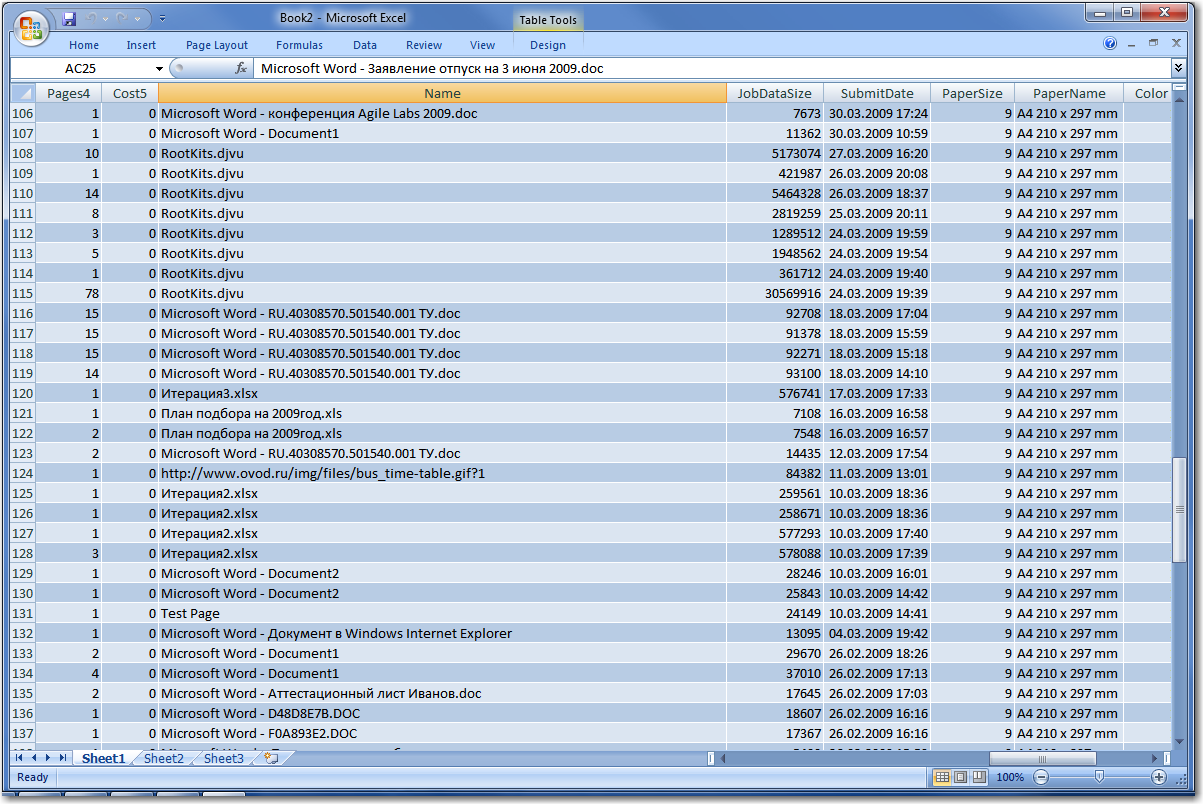Select the Pages4 column header
Viewport: 1203px width, 804px height.
(69, 93)
